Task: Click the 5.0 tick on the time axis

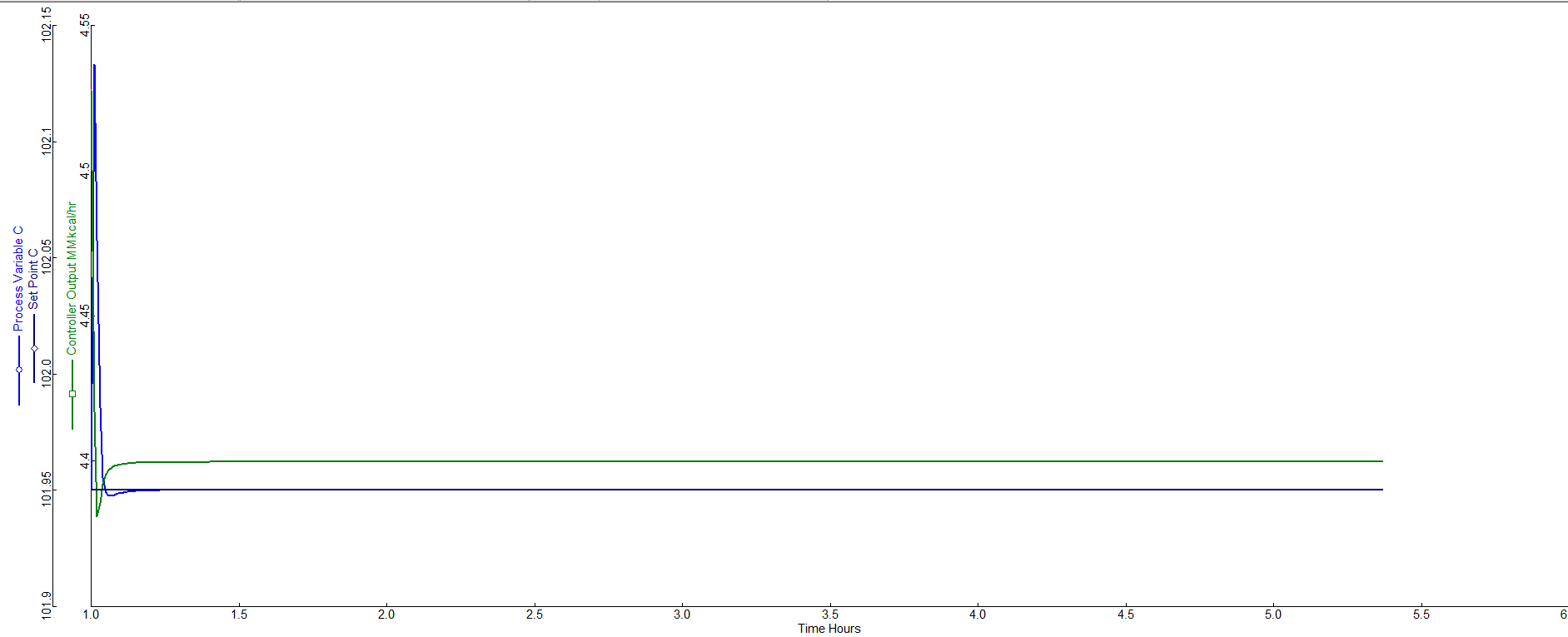Action: click(x=1273, y=615)
